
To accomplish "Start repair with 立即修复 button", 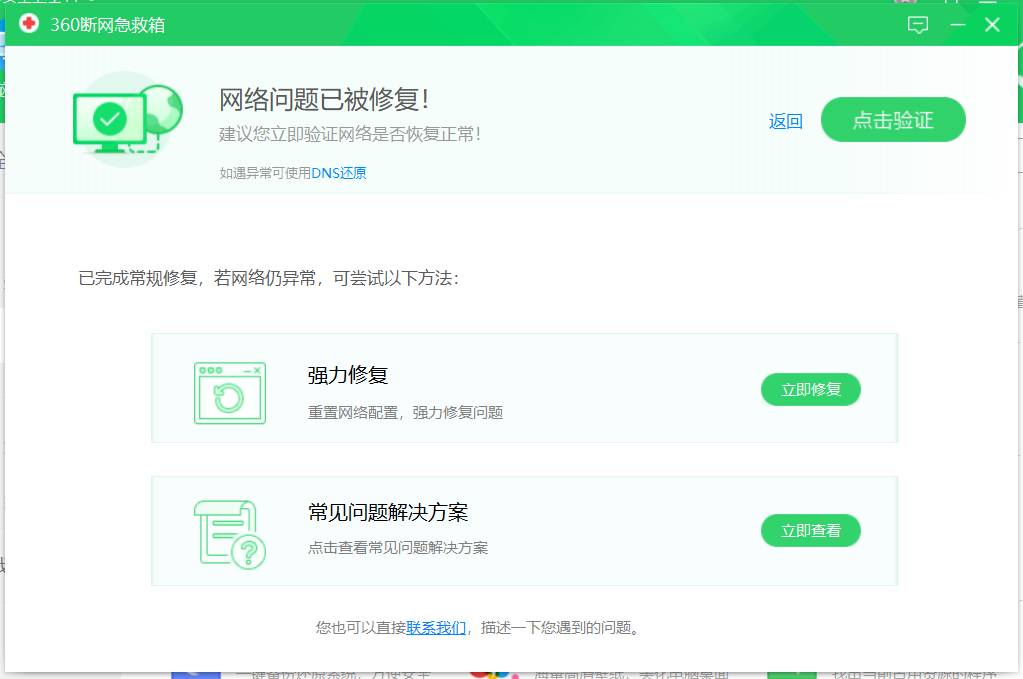I will coord(810,389).
